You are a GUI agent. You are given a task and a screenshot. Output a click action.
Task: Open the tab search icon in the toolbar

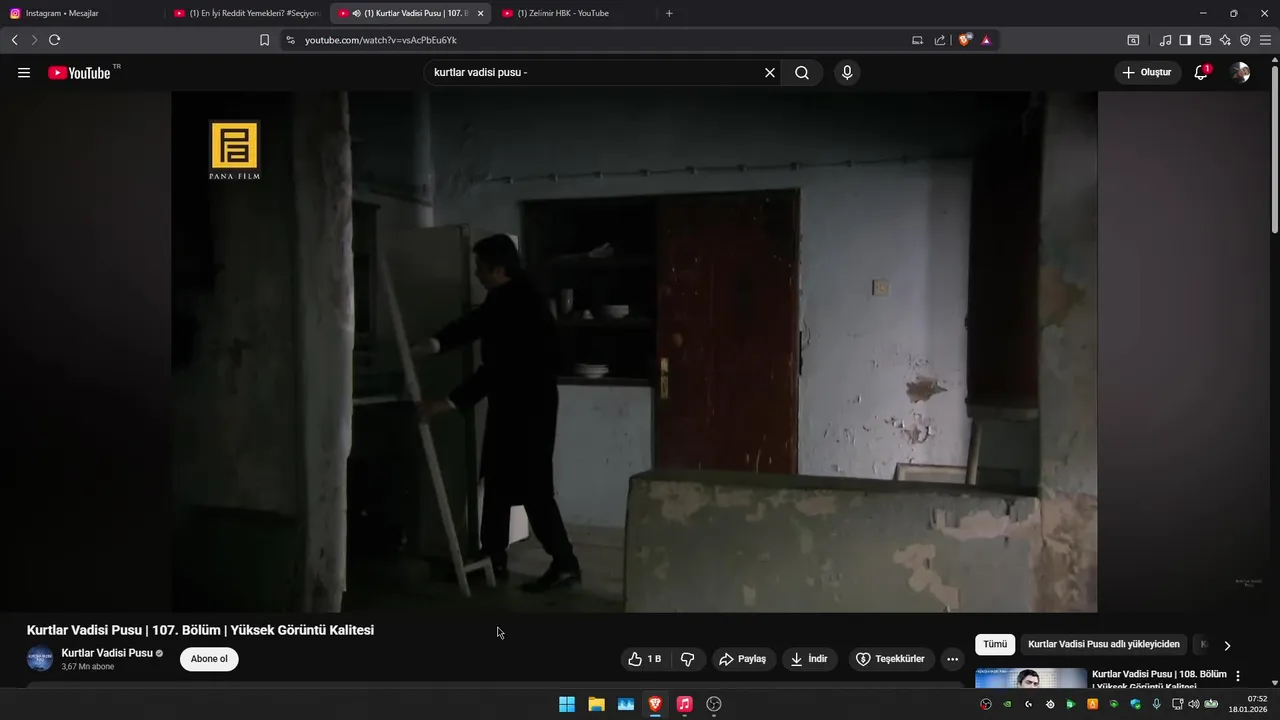coord(1133,40)
